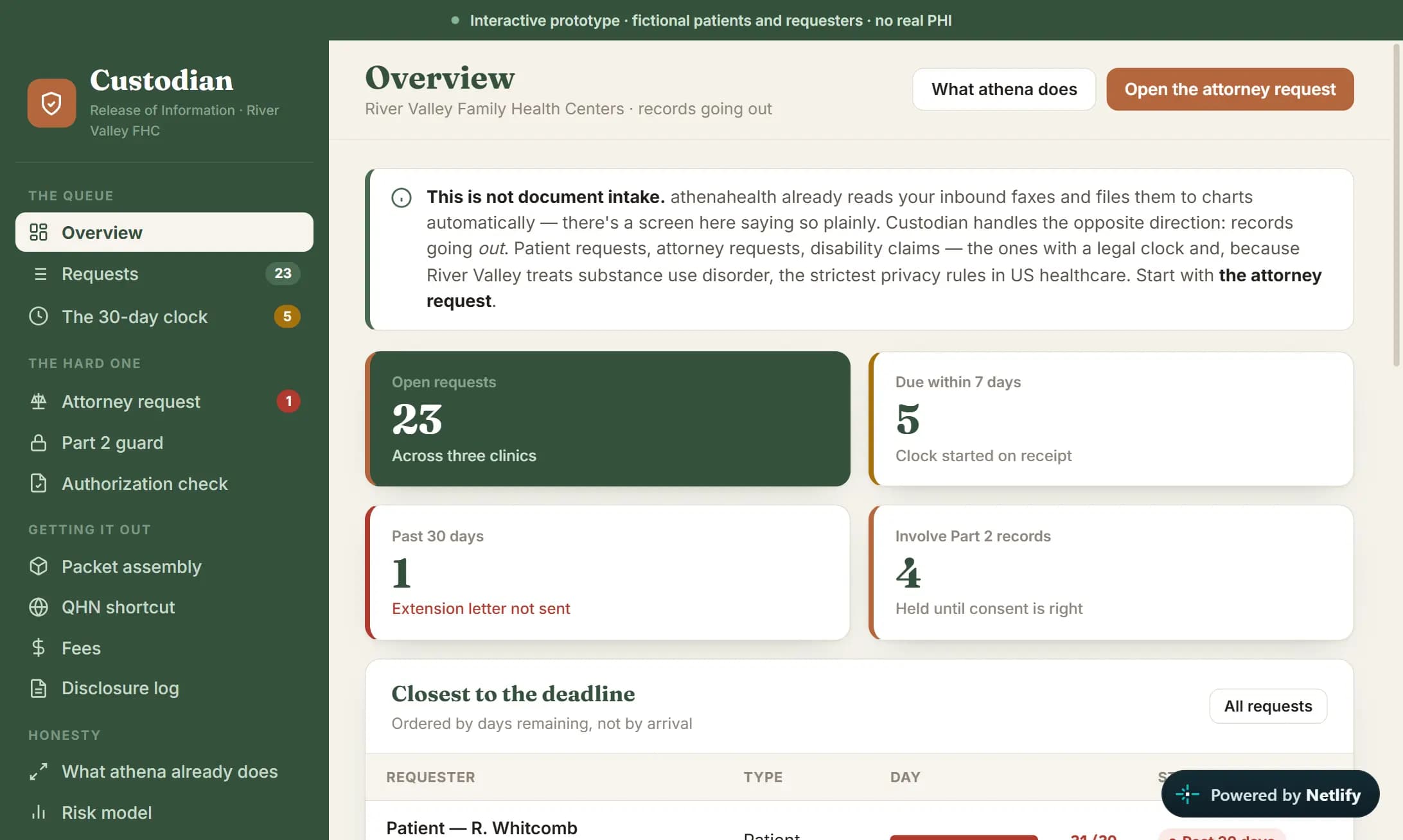Screen dimensions: 1403x840
Task: Click the 23 badge next to Requests
Action: (283, 274)
